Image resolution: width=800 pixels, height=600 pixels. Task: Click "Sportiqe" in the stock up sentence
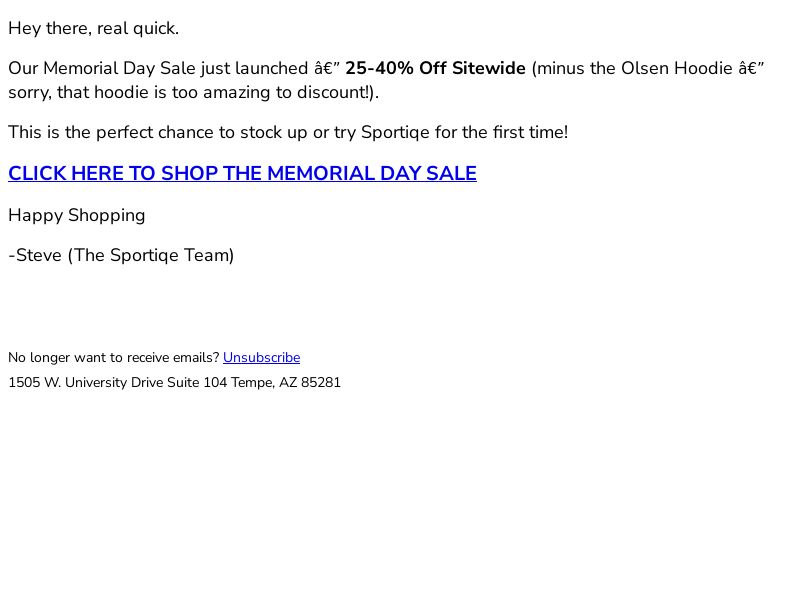point(393,132)
